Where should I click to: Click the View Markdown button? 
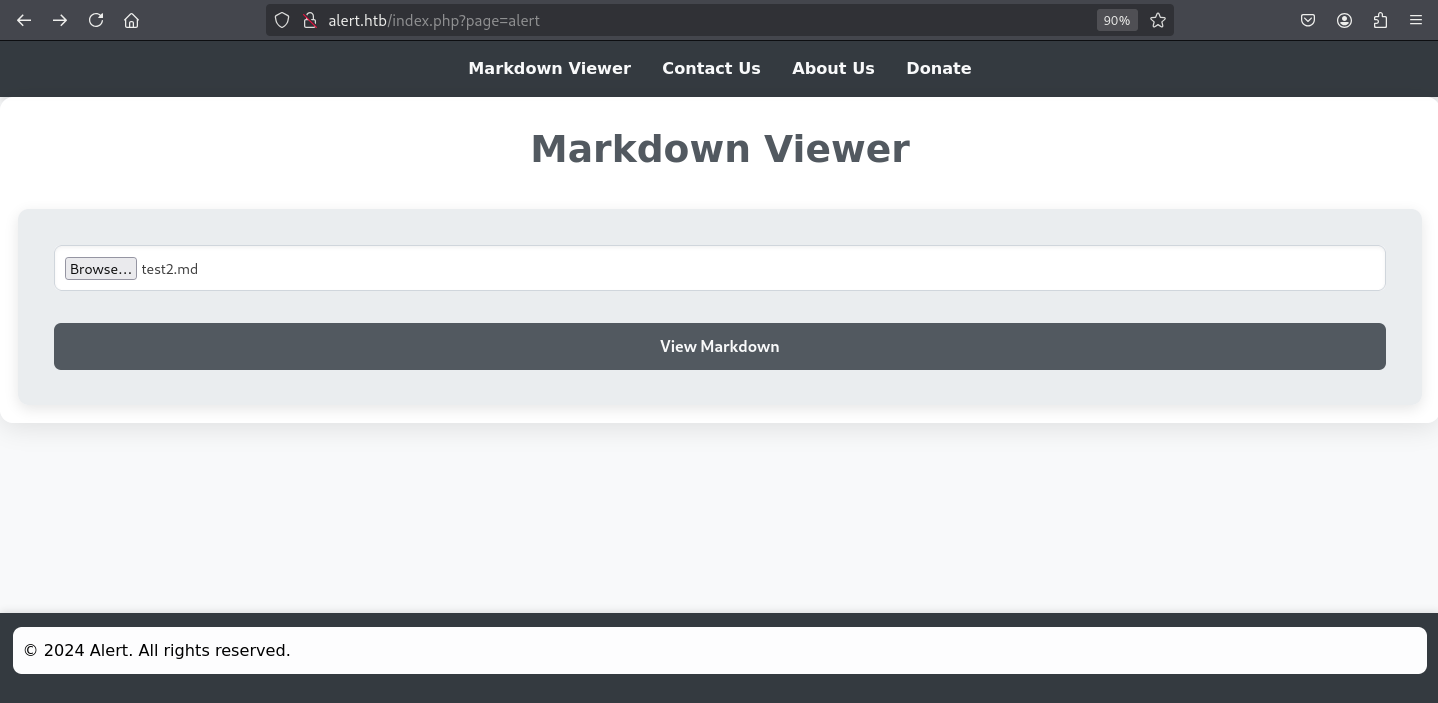tap(720, 346)
